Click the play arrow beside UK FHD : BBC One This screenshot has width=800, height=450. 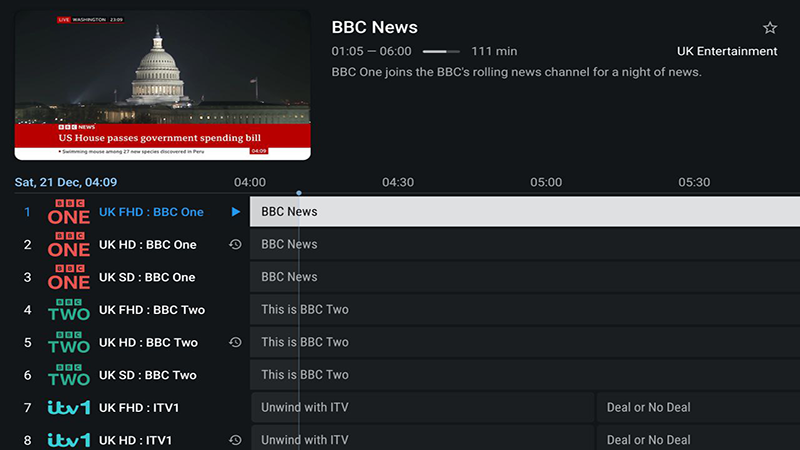click(x=235, y=212)
